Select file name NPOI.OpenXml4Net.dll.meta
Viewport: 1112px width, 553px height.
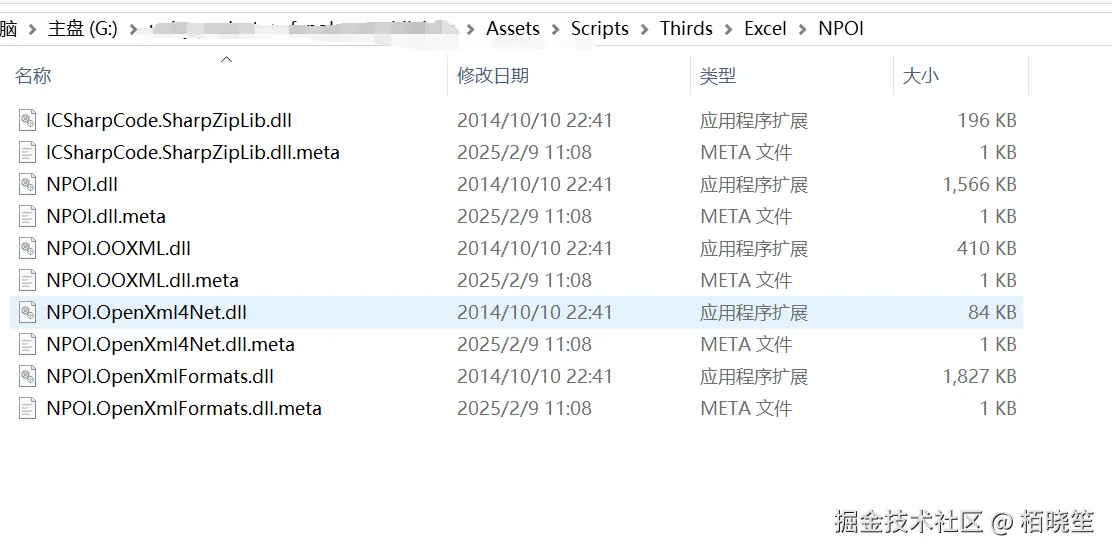pyautogui.click(x=170, y=345)
